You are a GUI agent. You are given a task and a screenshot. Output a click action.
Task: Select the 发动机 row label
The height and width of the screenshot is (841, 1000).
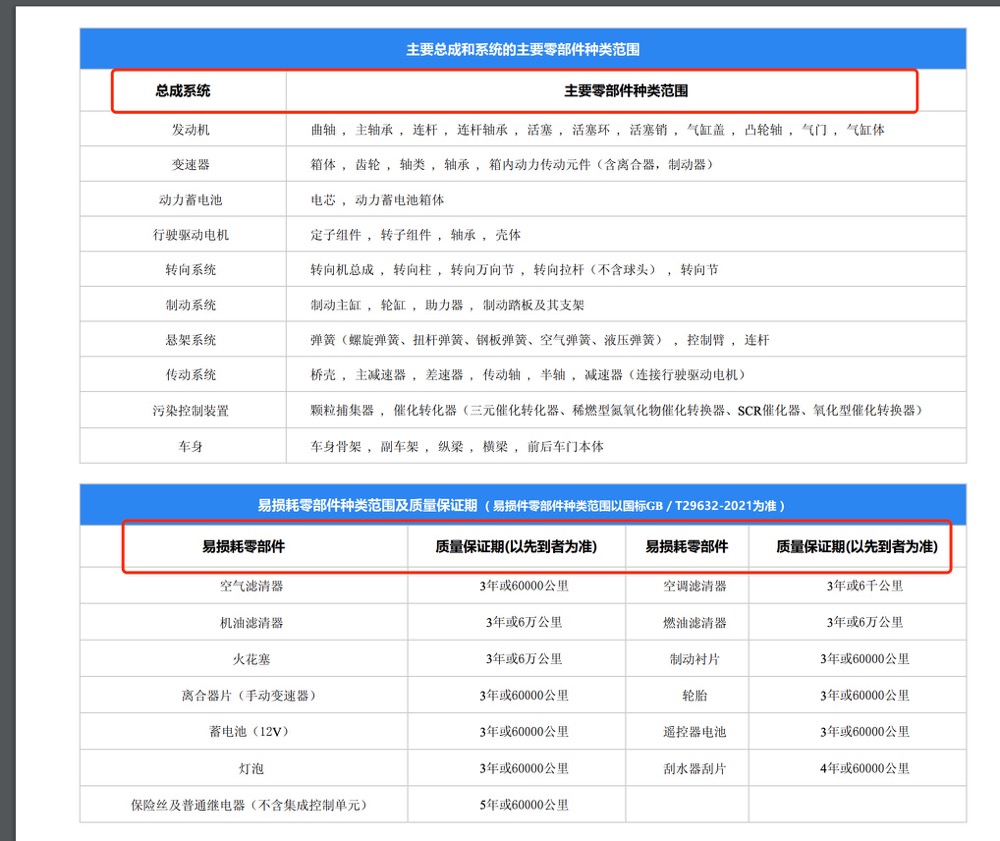[x=191, y=130]
